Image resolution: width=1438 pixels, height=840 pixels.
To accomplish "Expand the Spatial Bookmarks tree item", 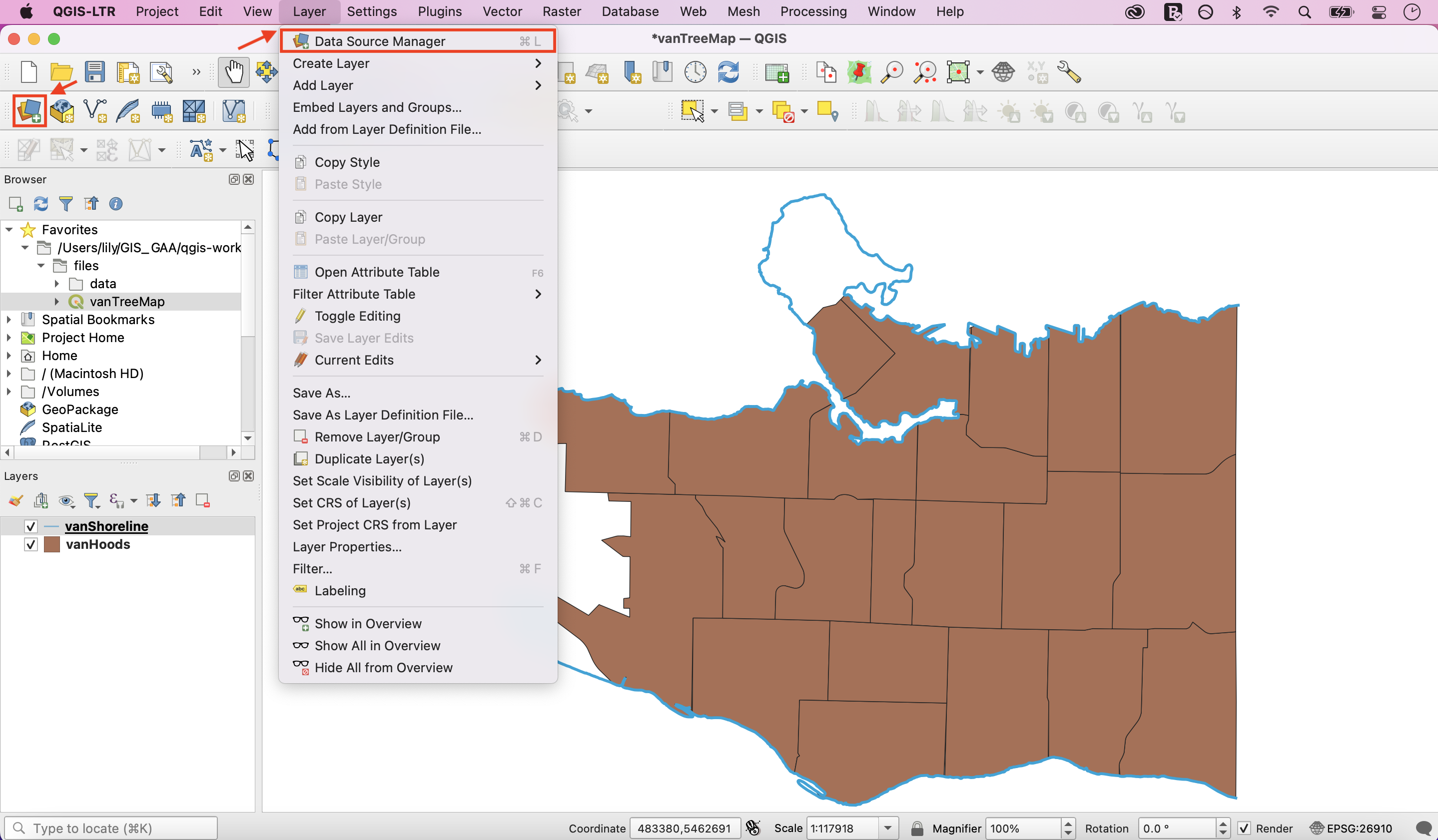I will click(8, 319).
